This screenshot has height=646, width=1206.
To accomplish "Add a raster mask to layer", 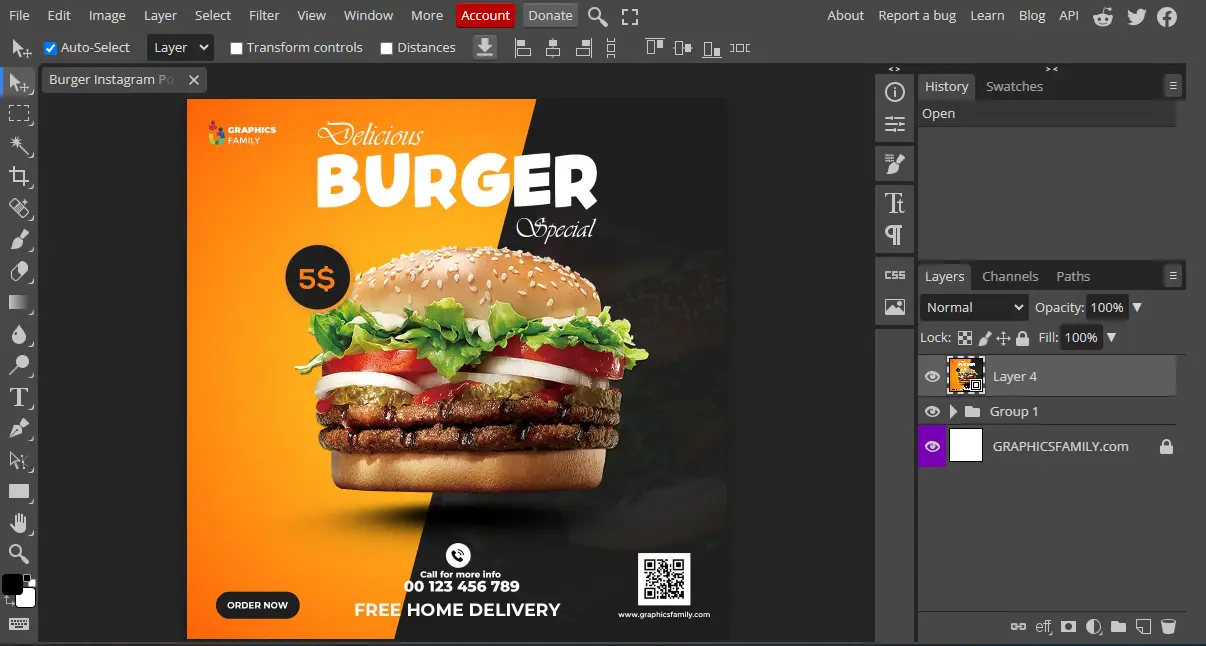I will [1068, 627].
